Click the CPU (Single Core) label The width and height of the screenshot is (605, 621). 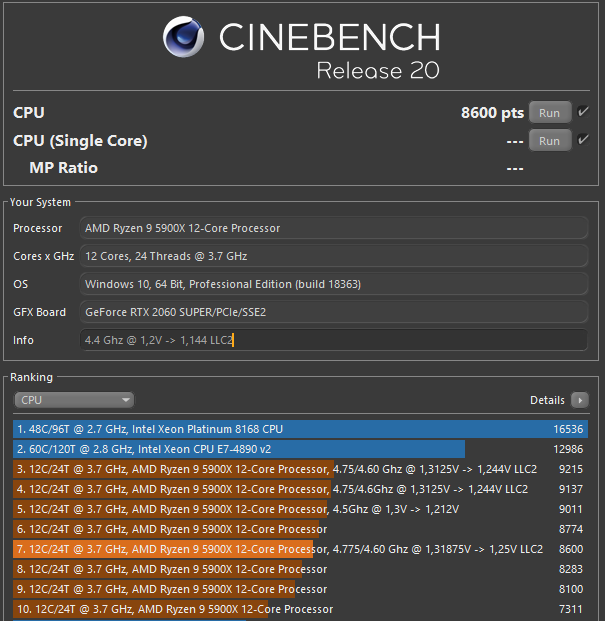click(x=80, y=141)
